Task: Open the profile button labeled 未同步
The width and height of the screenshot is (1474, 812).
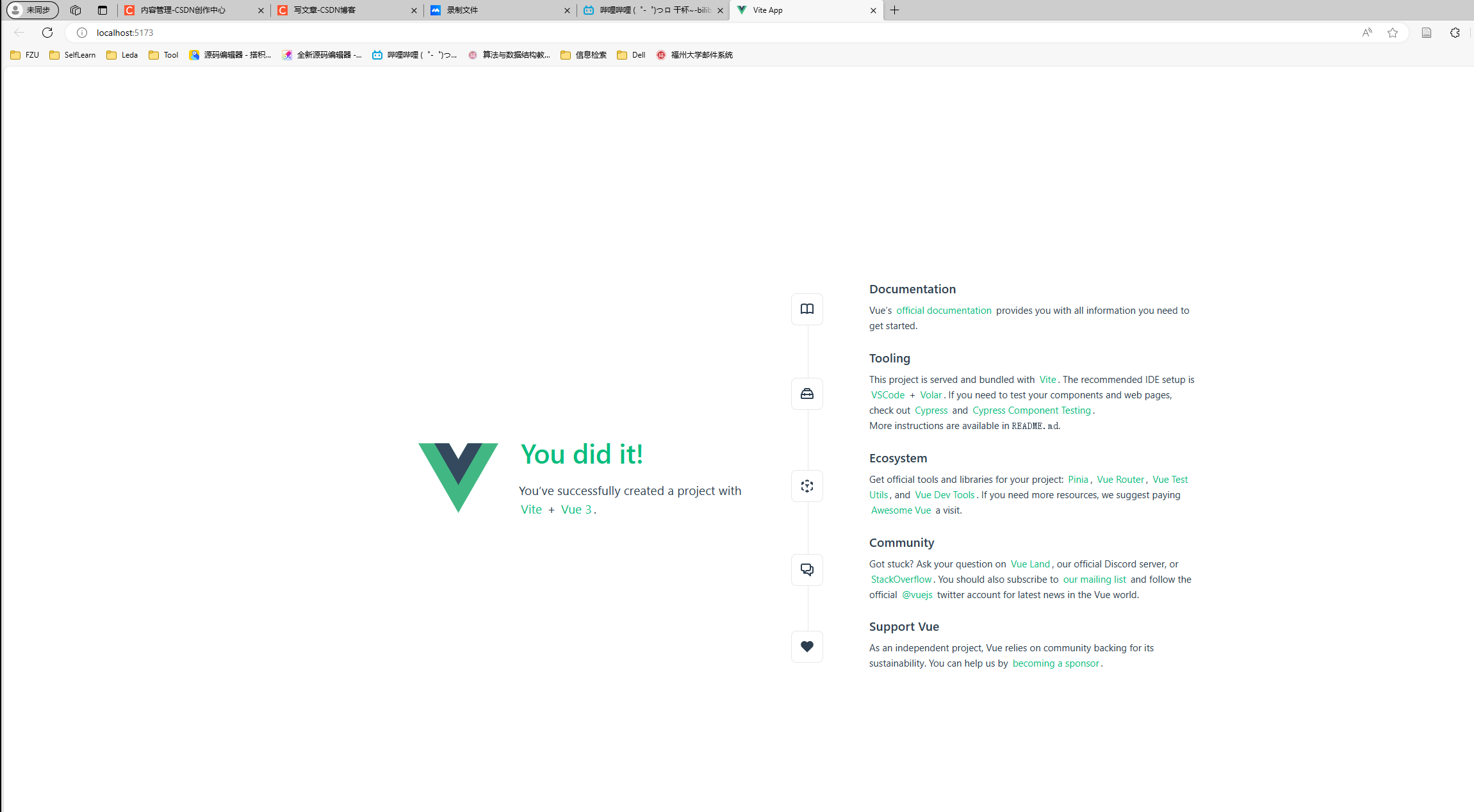Action: 33,10
